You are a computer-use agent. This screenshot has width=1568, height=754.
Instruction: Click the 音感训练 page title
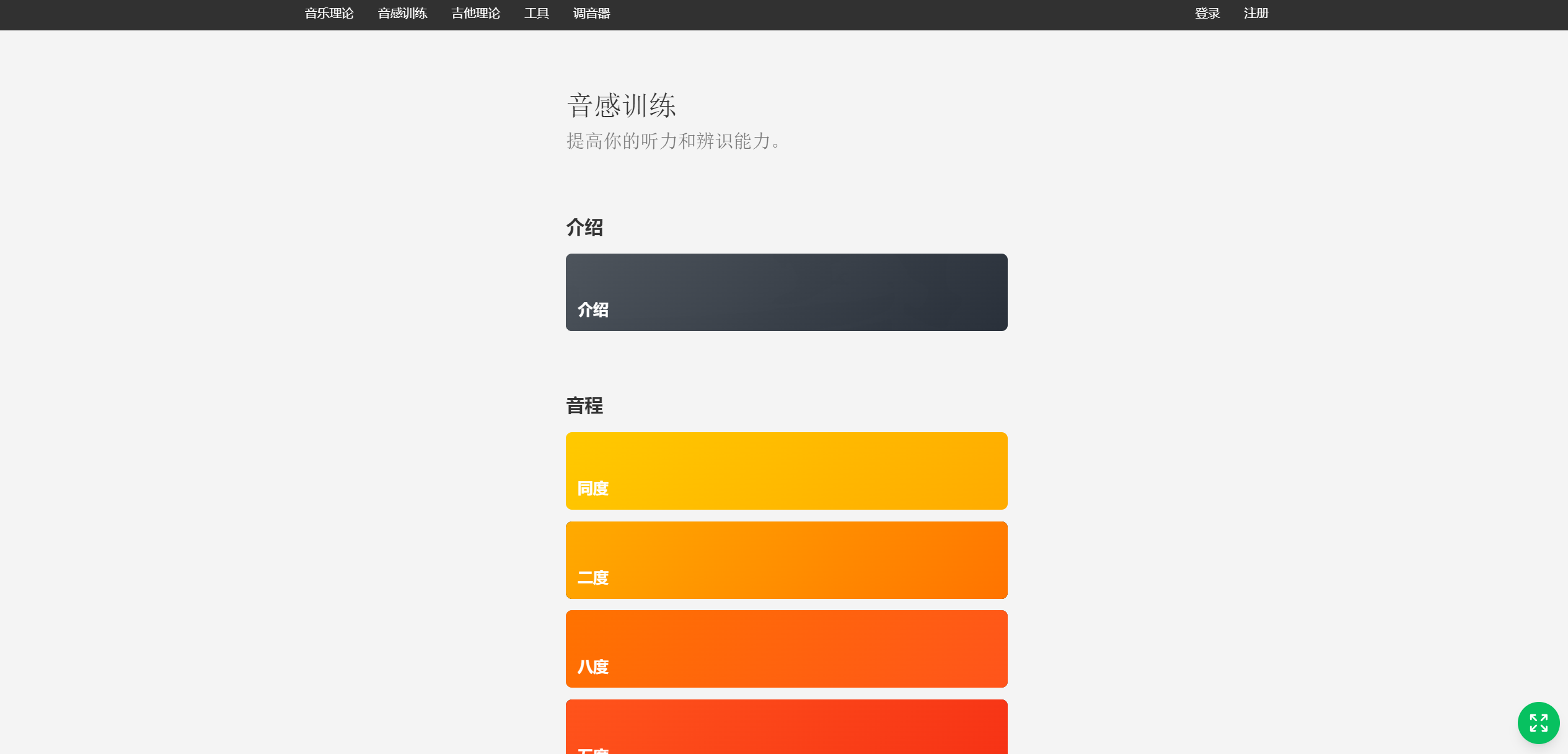(x=621, y=105)
